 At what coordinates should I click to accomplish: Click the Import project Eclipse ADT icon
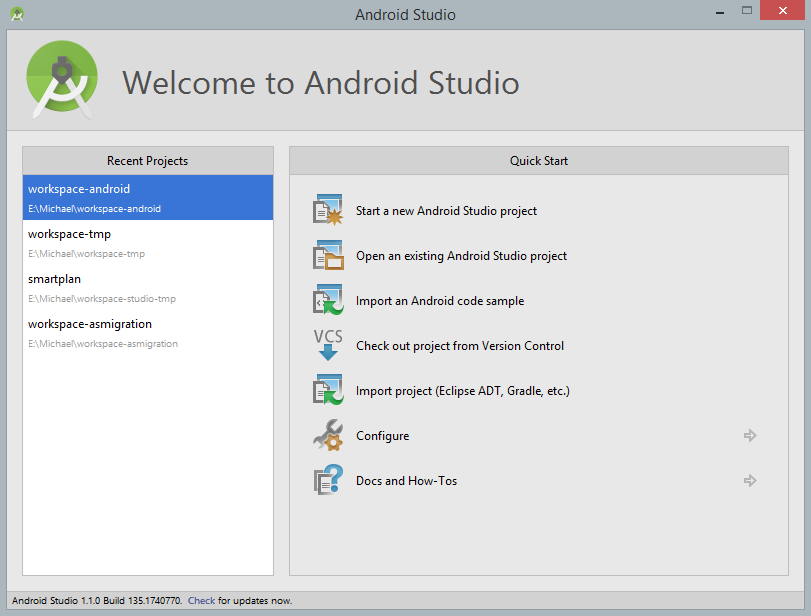(x=328, y=390)
